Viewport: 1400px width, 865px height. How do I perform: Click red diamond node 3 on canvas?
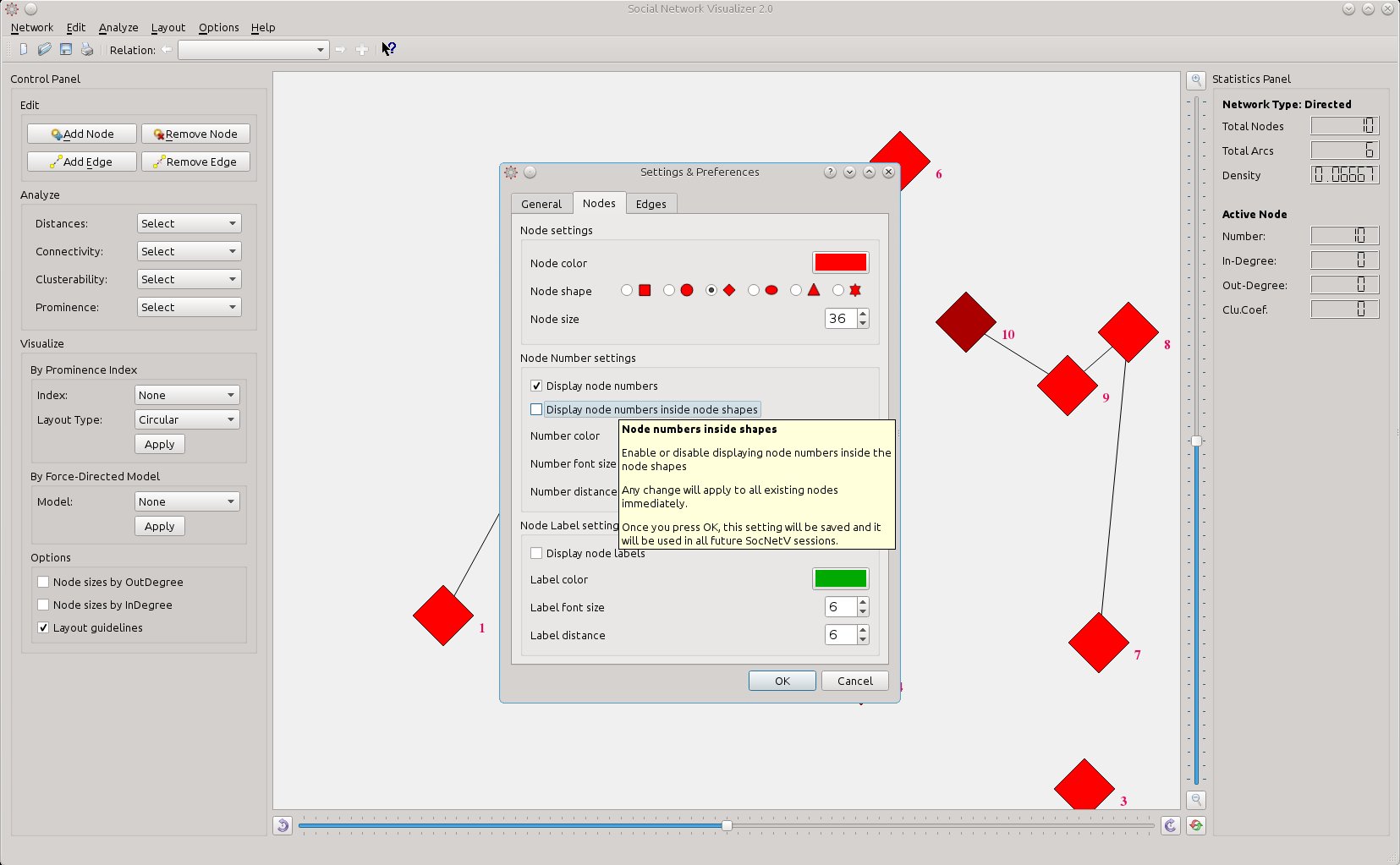point(1084,785)
